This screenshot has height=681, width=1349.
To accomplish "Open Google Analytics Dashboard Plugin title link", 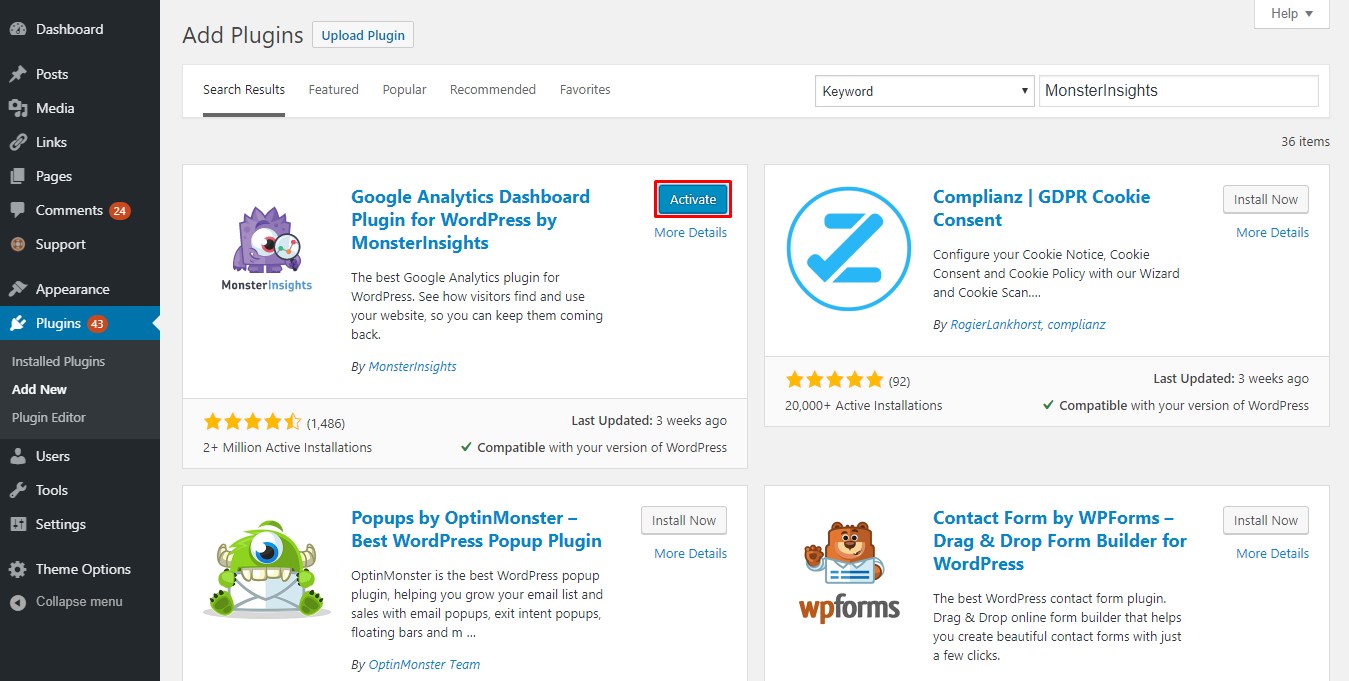I will 470,220.
